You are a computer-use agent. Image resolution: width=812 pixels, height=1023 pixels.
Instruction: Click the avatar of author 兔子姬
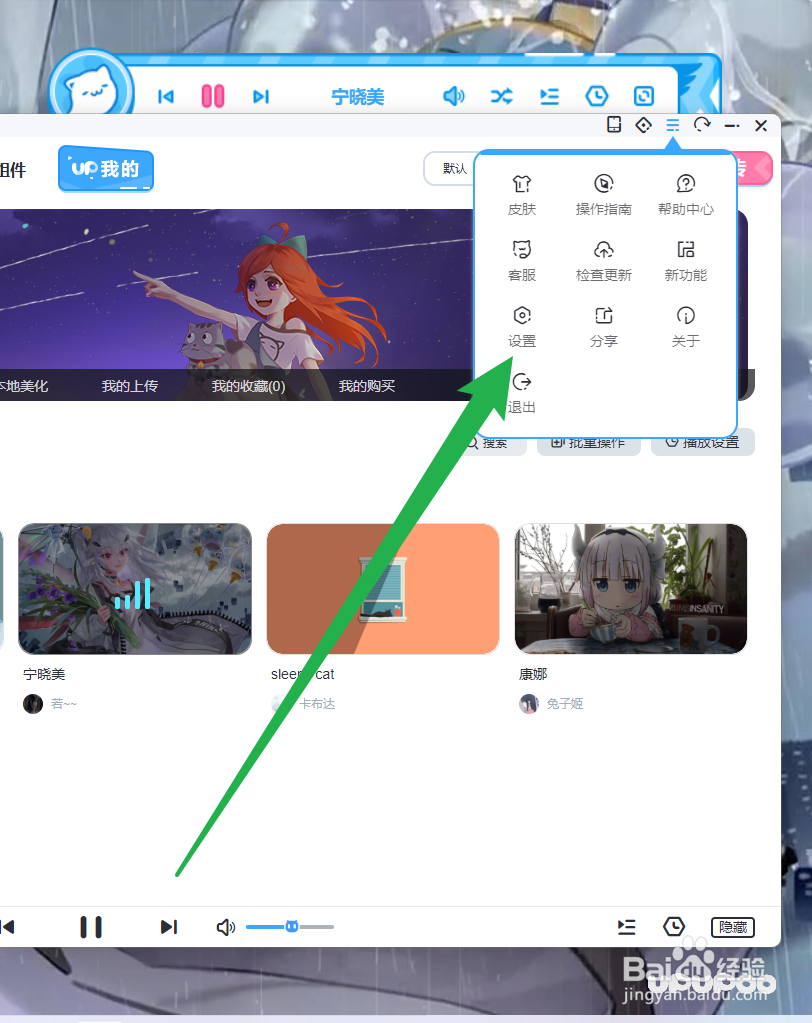(529, 704)
